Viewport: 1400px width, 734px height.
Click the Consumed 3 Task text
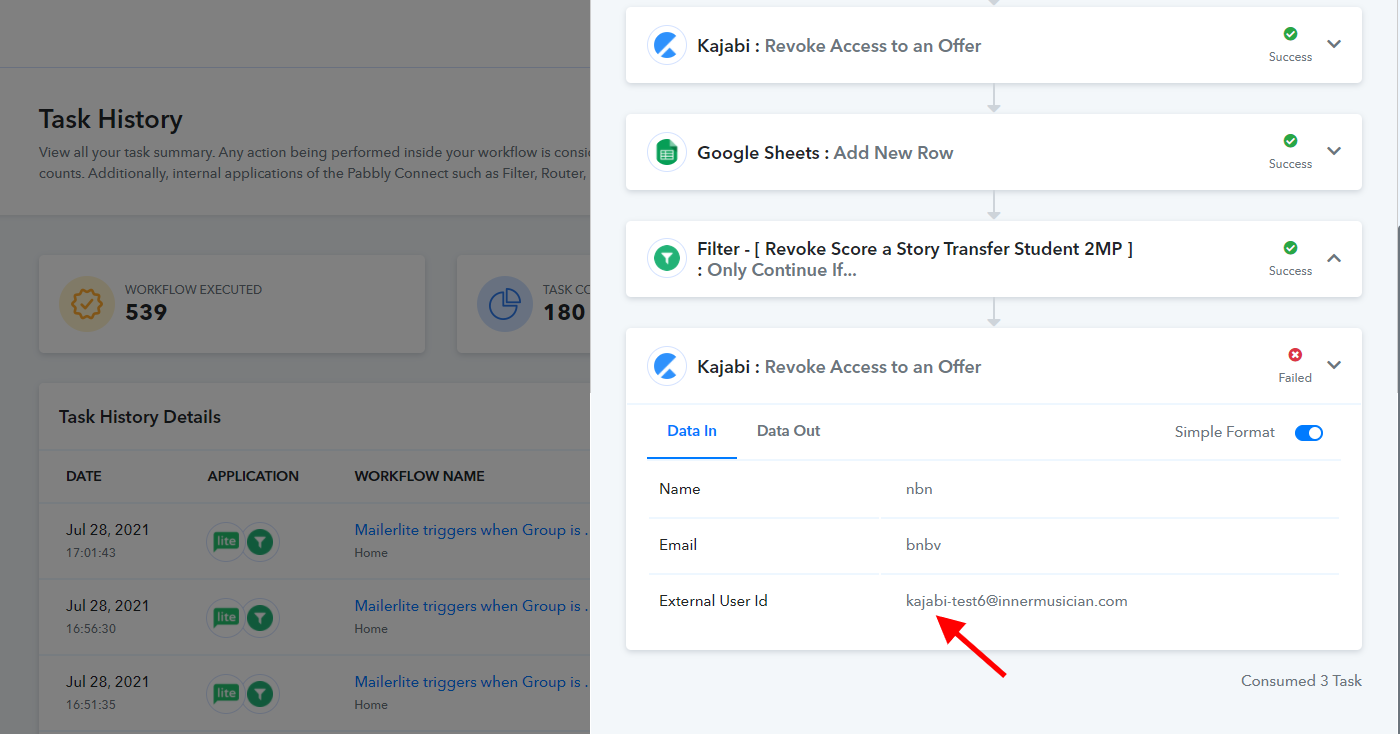point(1301,681)
